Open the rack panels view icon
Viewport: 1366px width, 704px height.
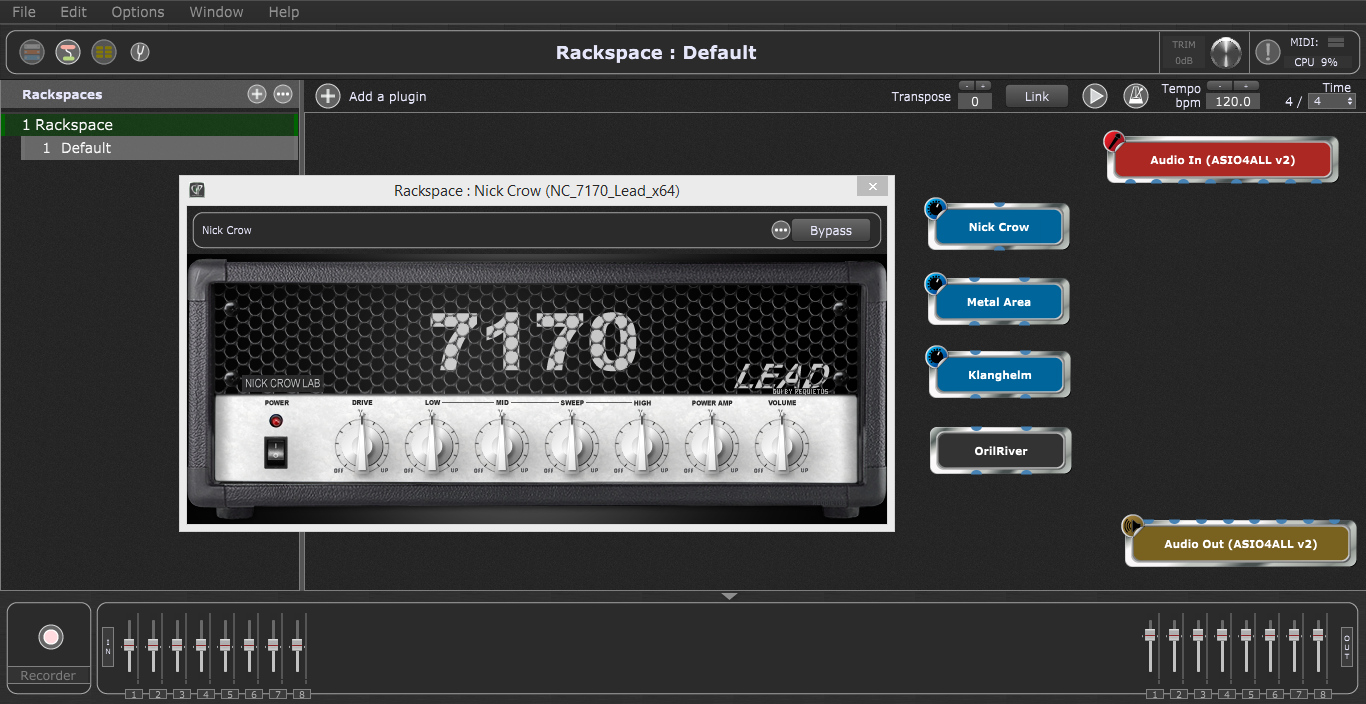[x=32, y=52]
